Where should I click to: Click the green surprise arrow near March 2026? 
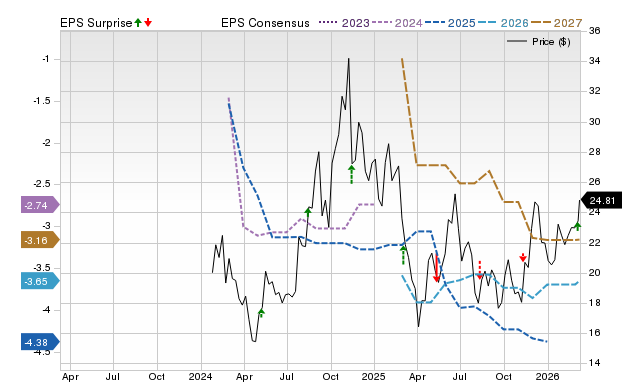point(578,227)
